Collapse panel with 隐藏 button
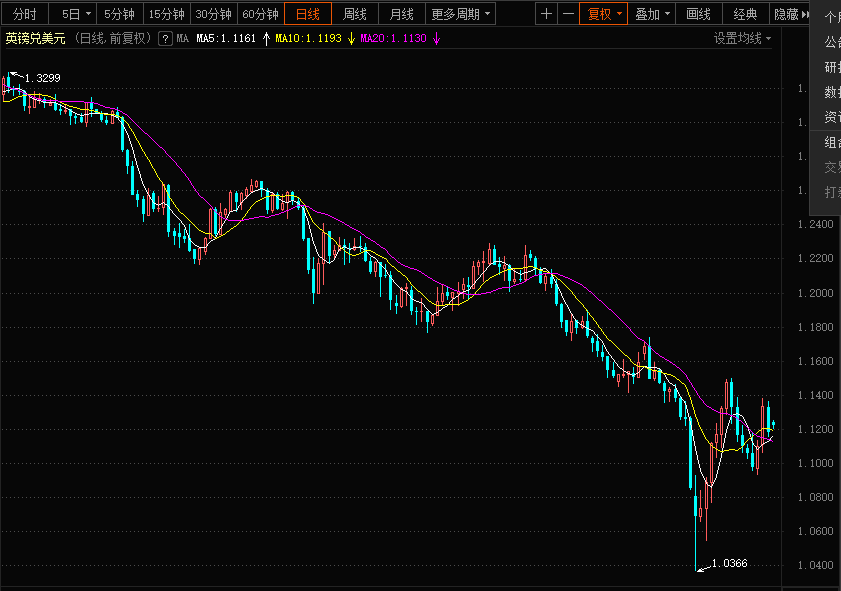The image size is (841, 591). tap(791, 14)
